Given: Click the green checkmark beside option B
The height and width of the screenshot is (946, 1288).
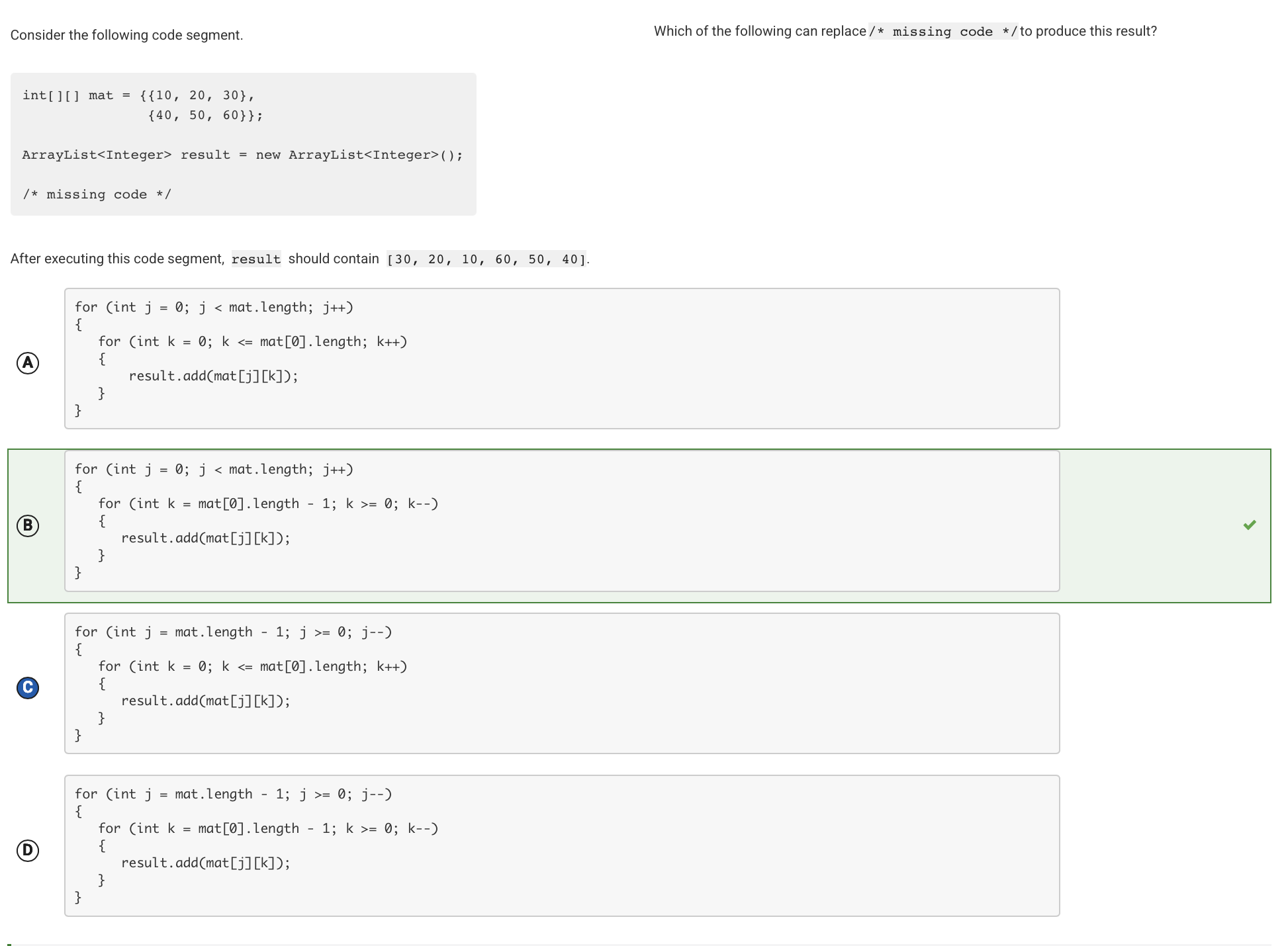Looking at the screenshot, I should (x=1250, y=525).
